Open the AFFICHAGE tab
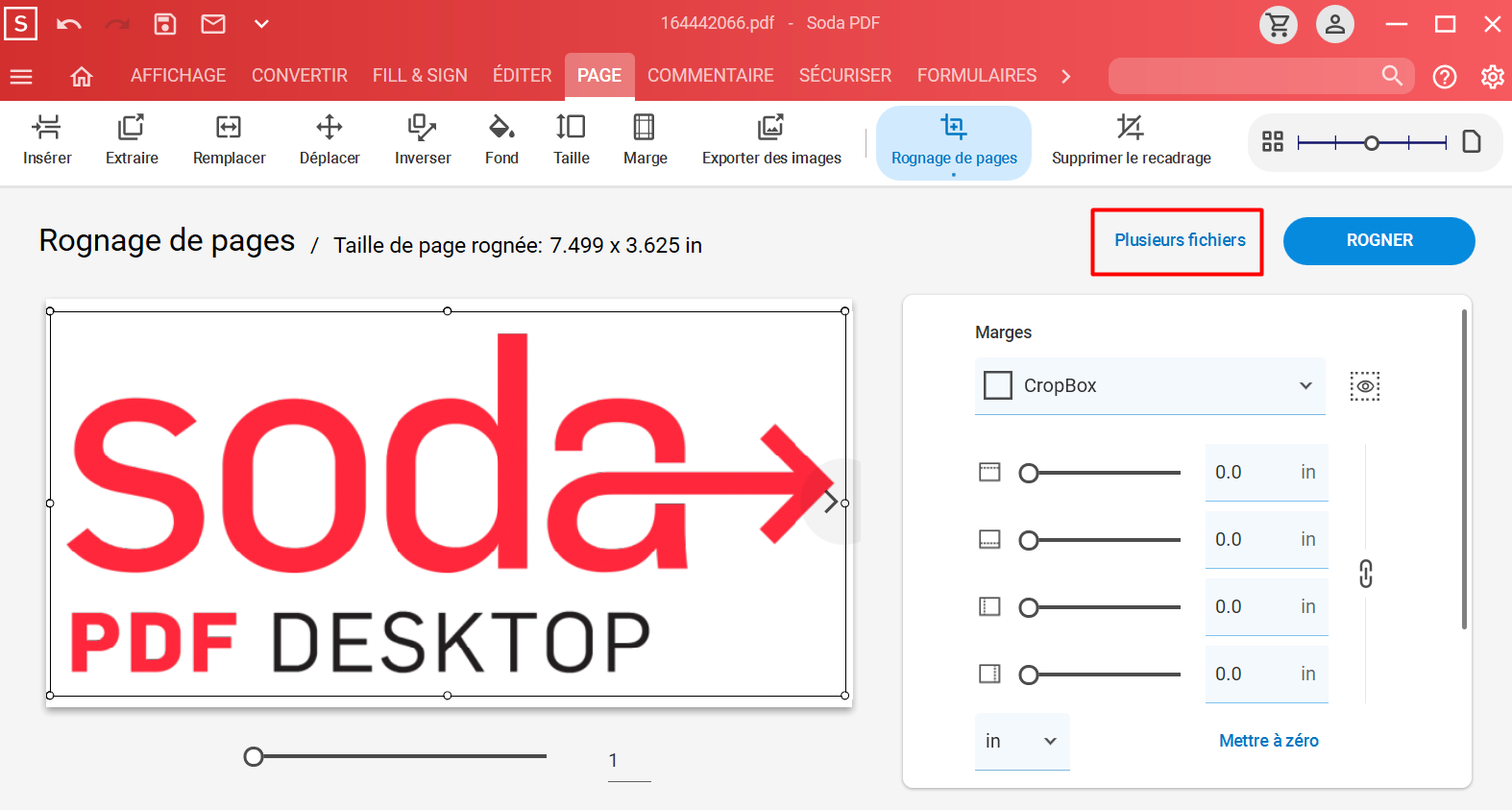The image size is (1512, 810). tap(179, 75)
